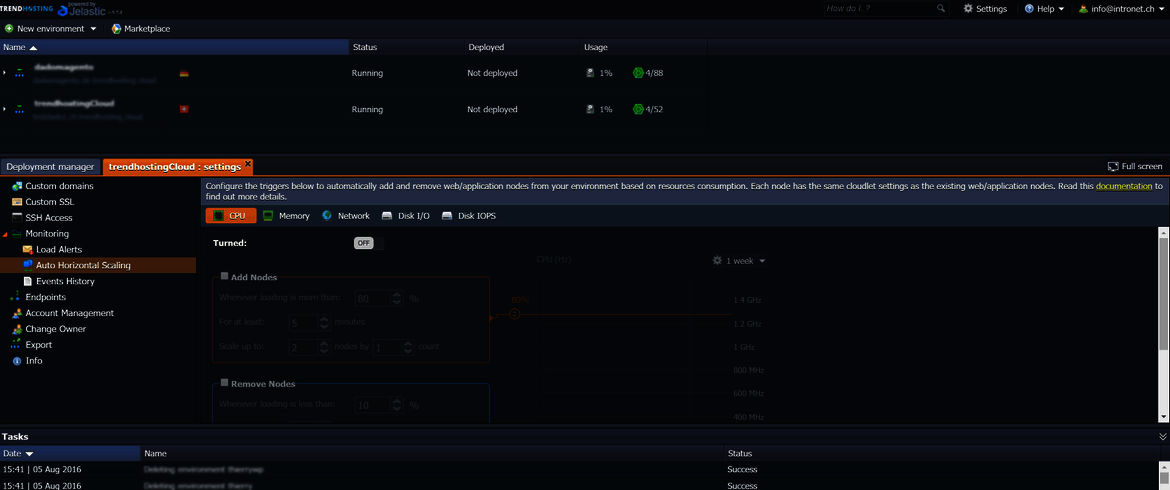1170x490 pixels.
Task: Adjust the nodes-by count stepper
Action: tap(407, 348)
